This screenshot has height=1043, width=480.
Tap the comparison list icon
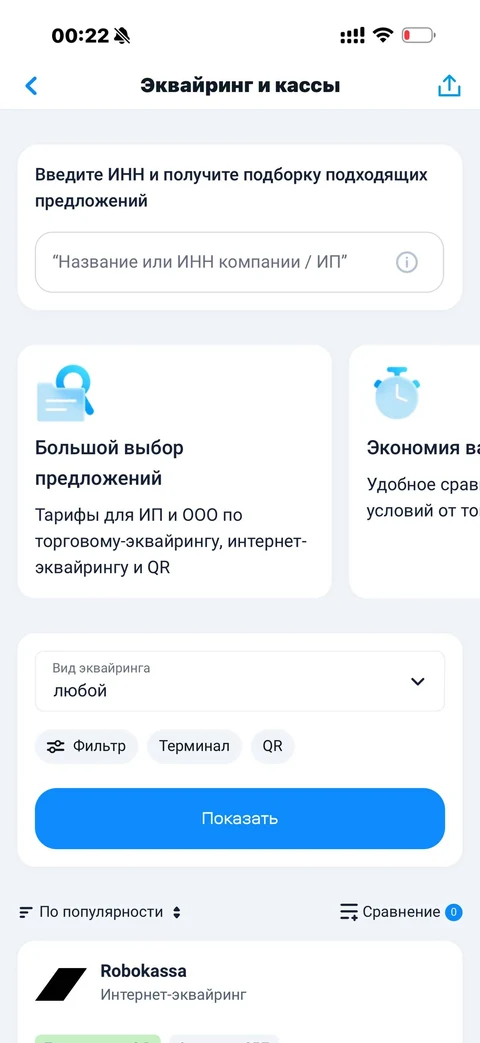click(x=349, y=912)
